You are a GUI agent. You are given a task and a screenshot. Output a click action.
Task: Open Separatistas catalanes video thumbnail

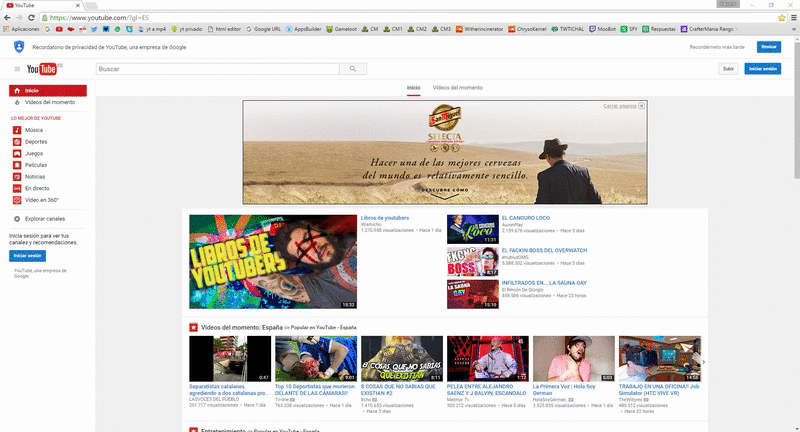pyautogui.click(x=230, y=359)
